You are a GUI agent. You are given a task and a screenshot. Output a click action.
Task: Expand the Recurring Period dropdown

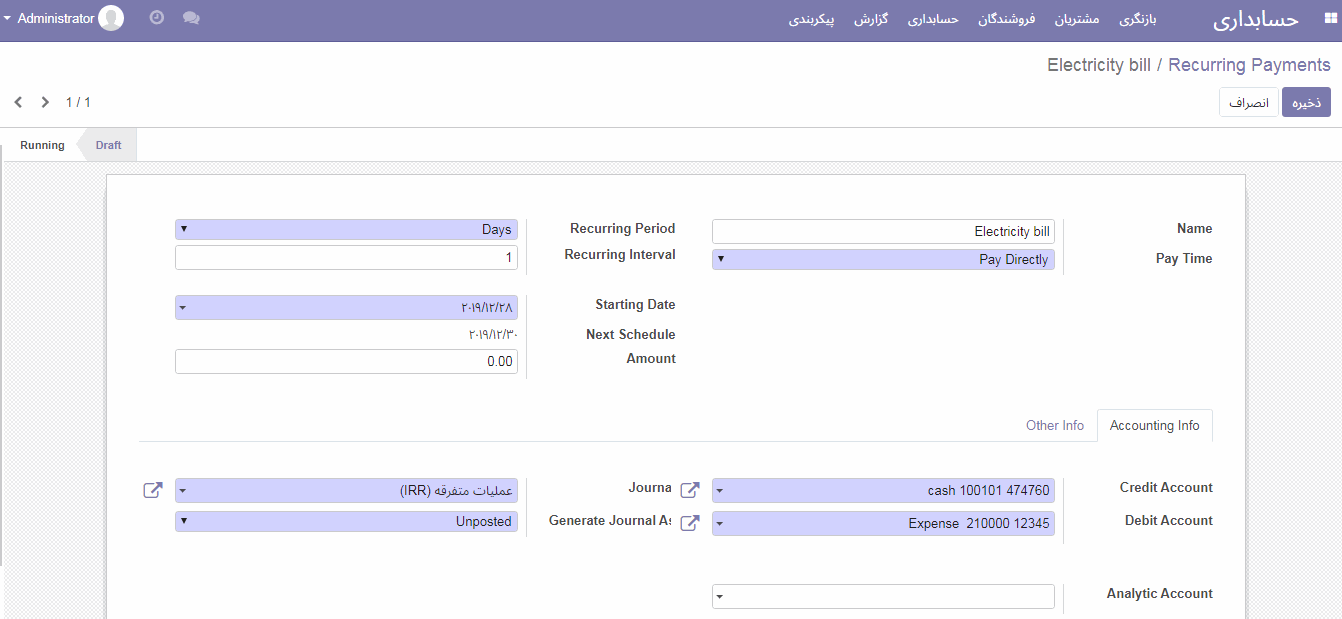pos(346,230)
